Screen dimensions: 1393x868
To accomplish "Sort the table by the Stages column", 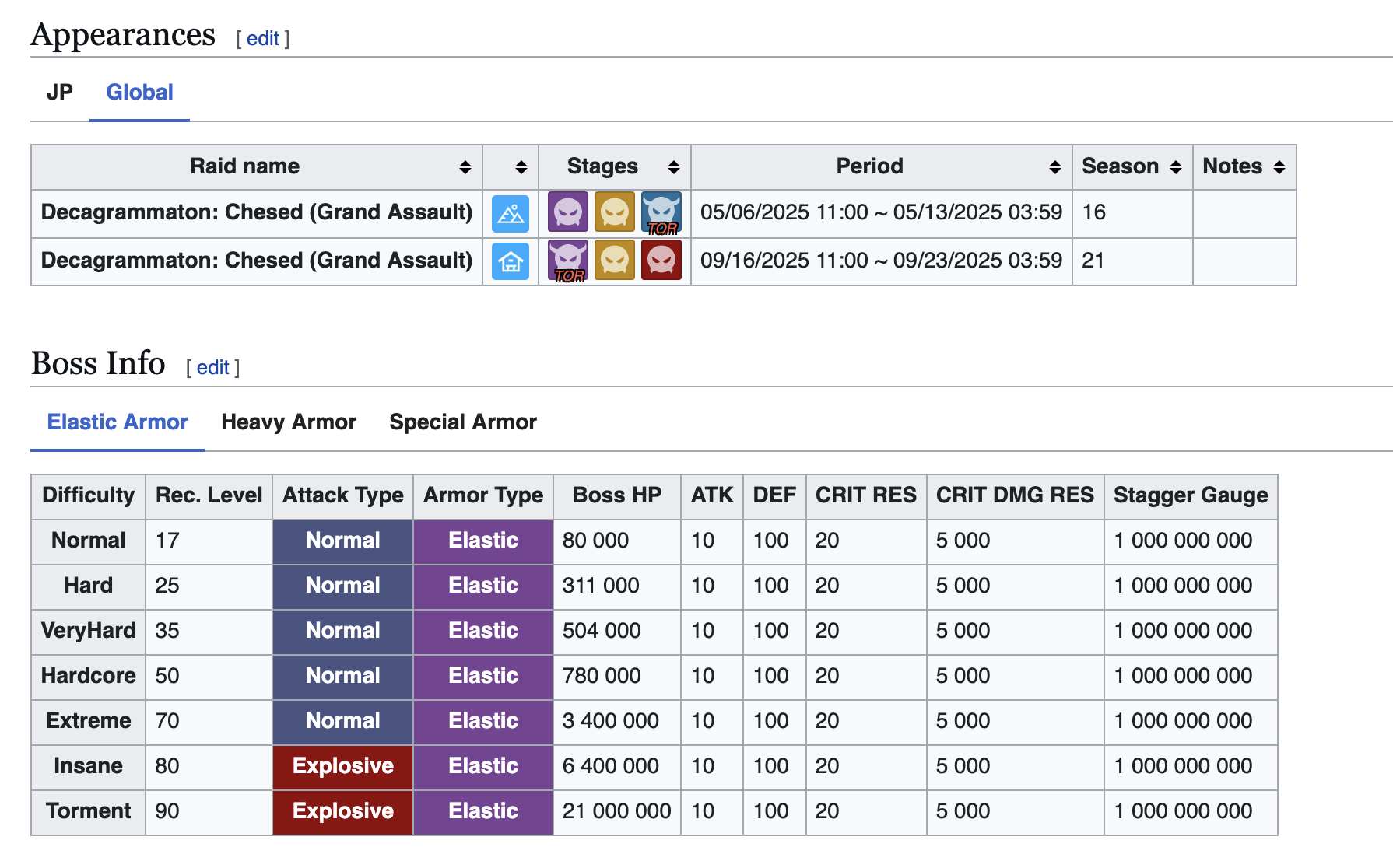I will click(673, 167).
